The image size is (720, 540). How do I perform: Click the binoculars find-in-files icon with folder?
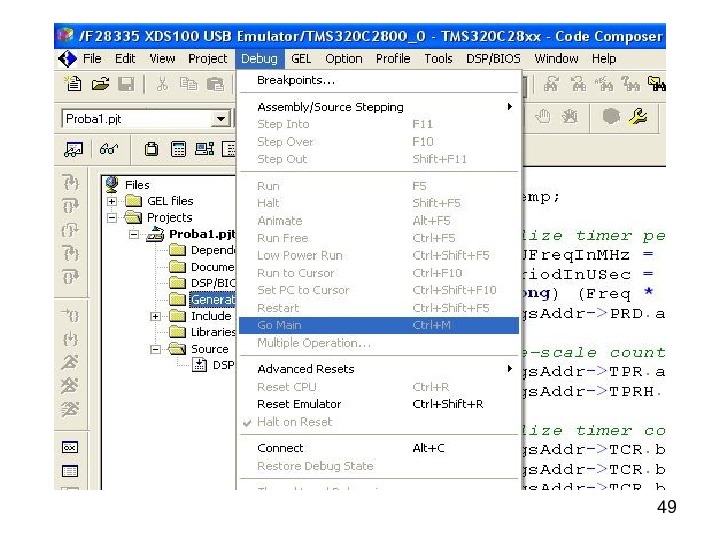657,84
